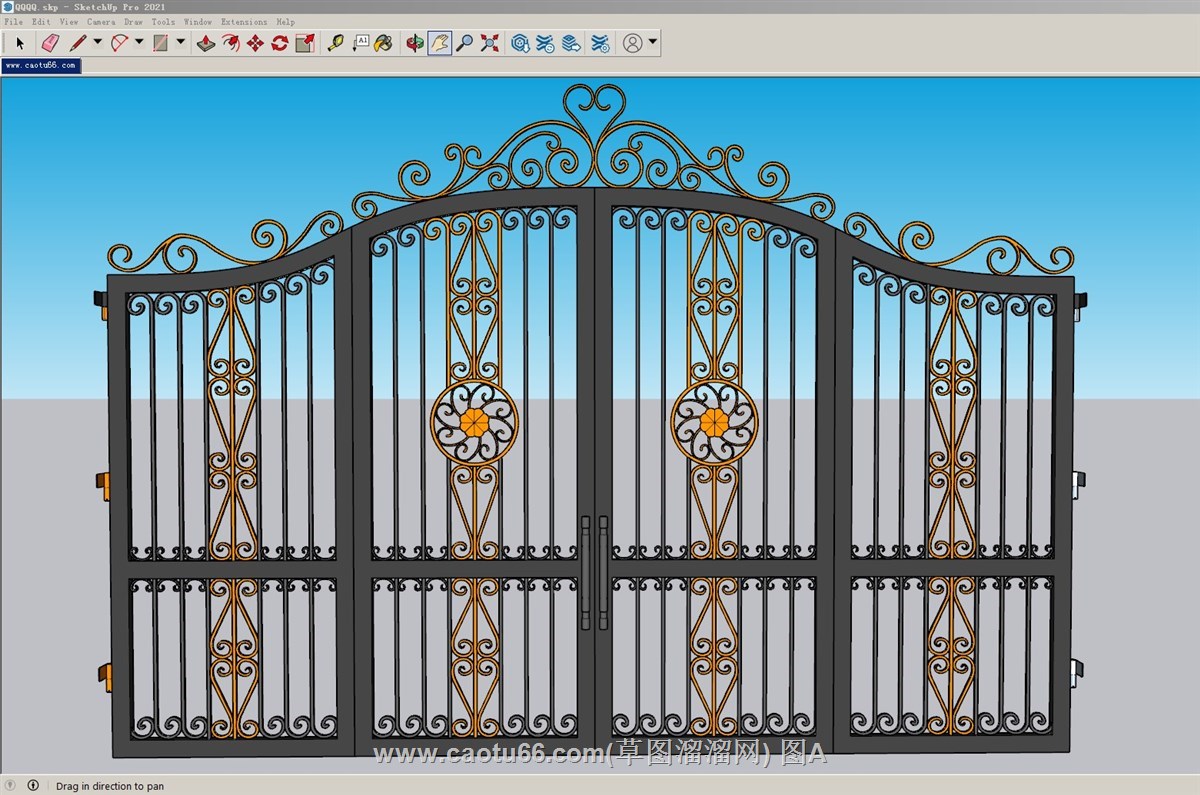The image size is (1200, 795).
Task: Activate the Rotate tool
Action: 280,43
